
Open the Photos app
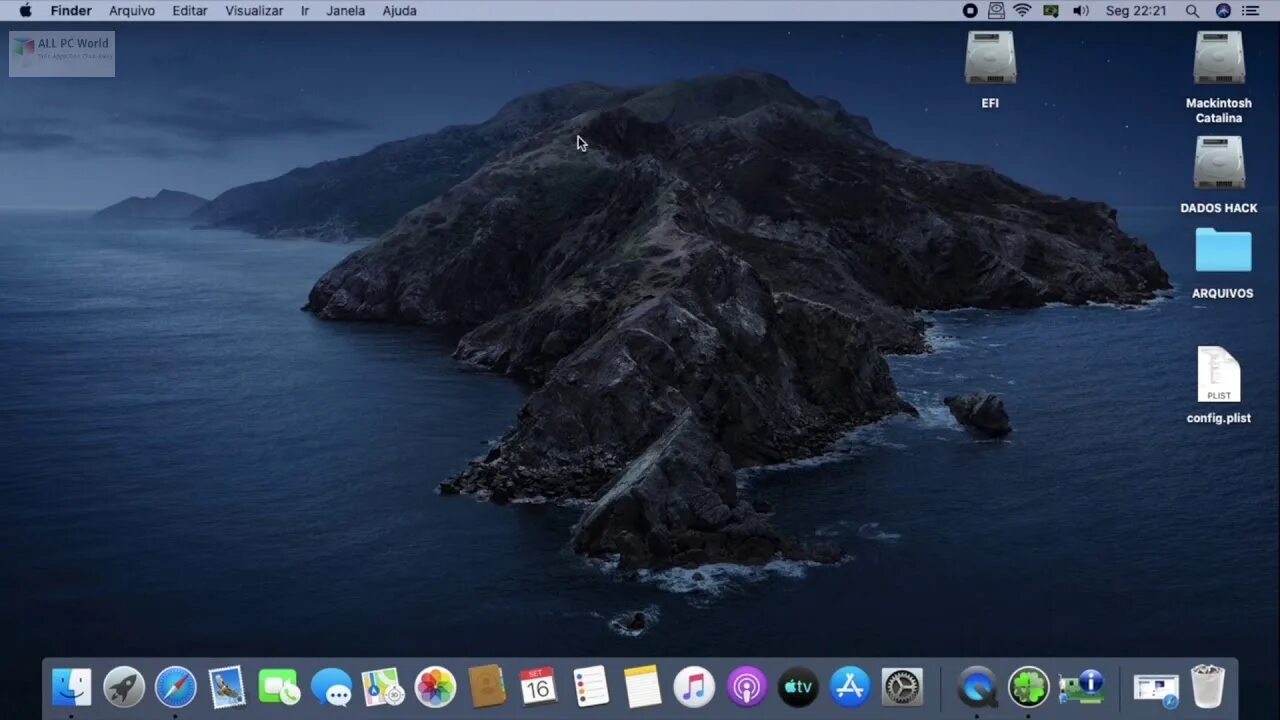435,687
